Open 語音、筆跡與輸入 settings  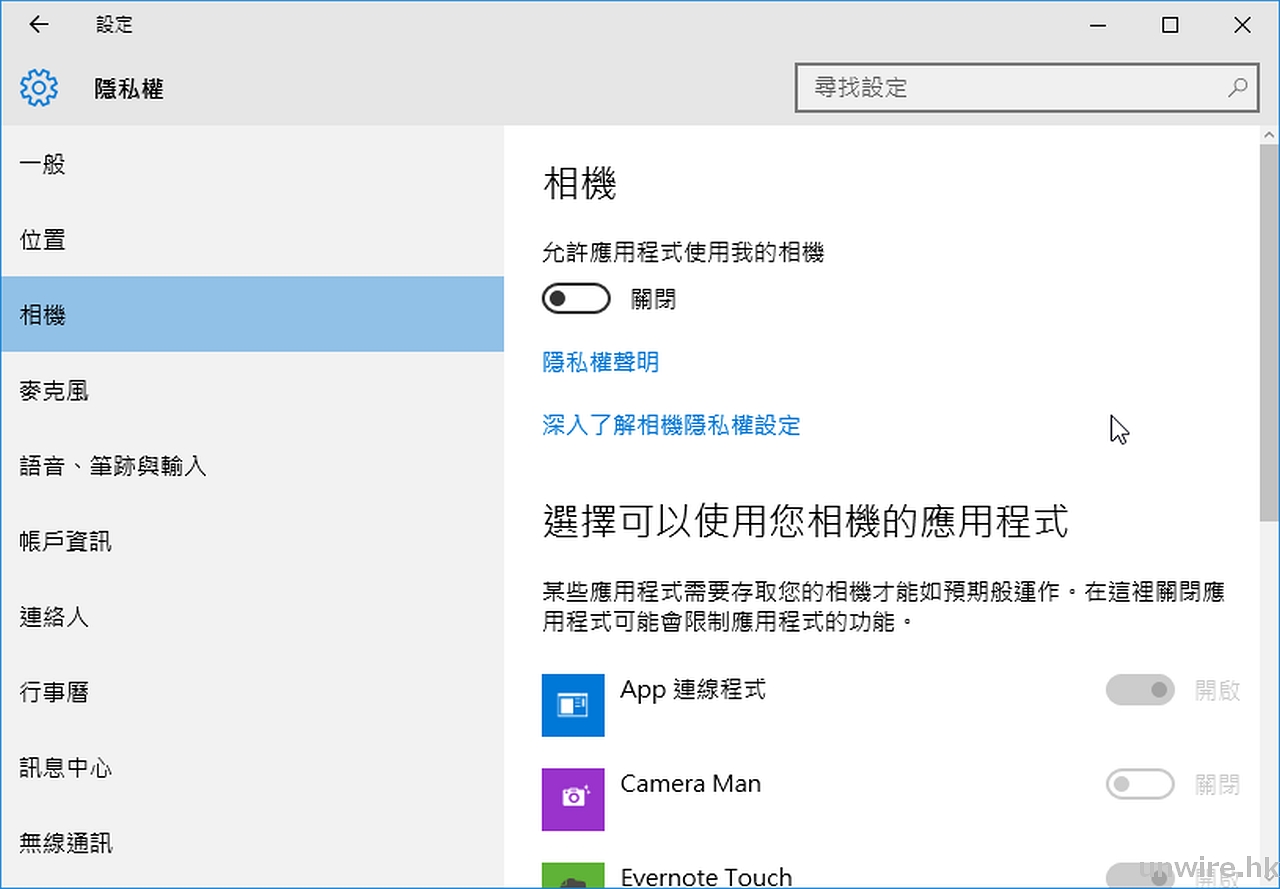pyautogui.click(x=113, y=466)
